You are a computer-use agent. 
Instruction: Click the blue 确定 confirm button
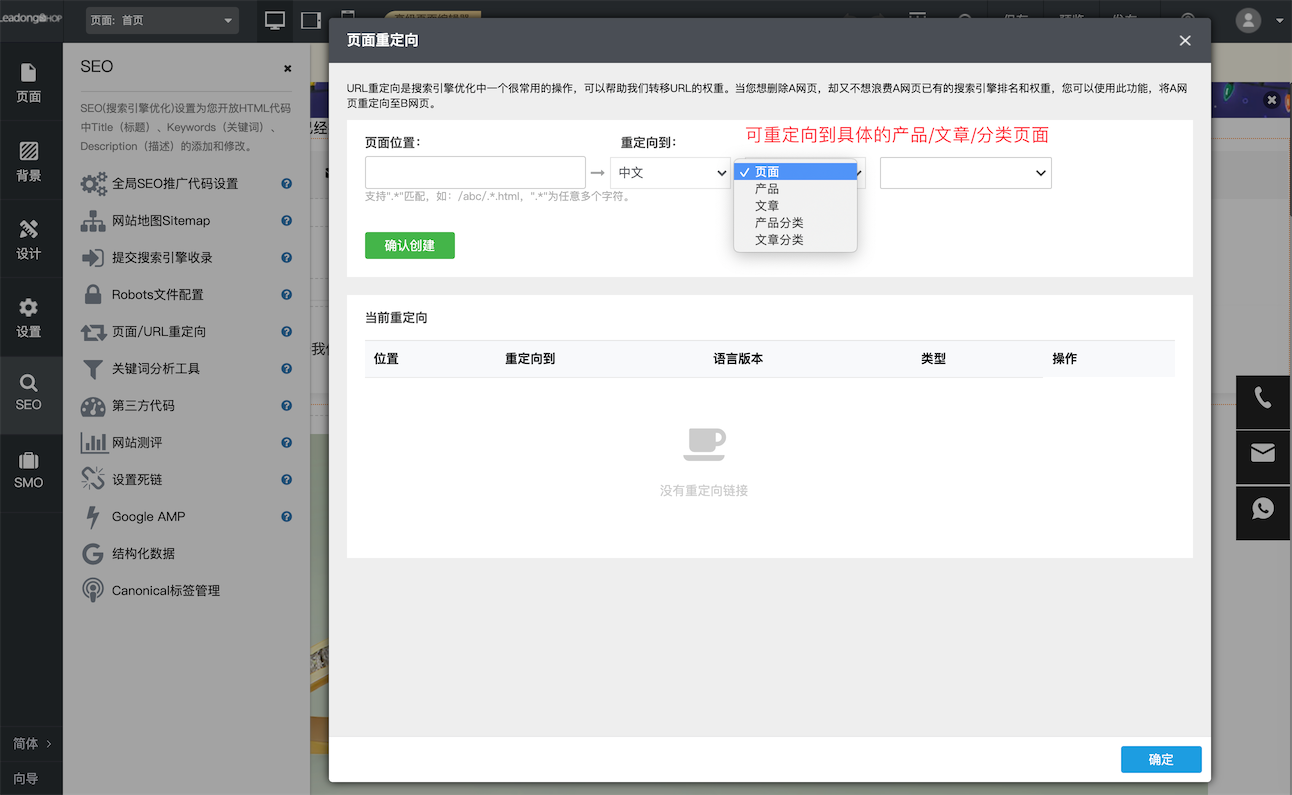(x=1160, y=759)
